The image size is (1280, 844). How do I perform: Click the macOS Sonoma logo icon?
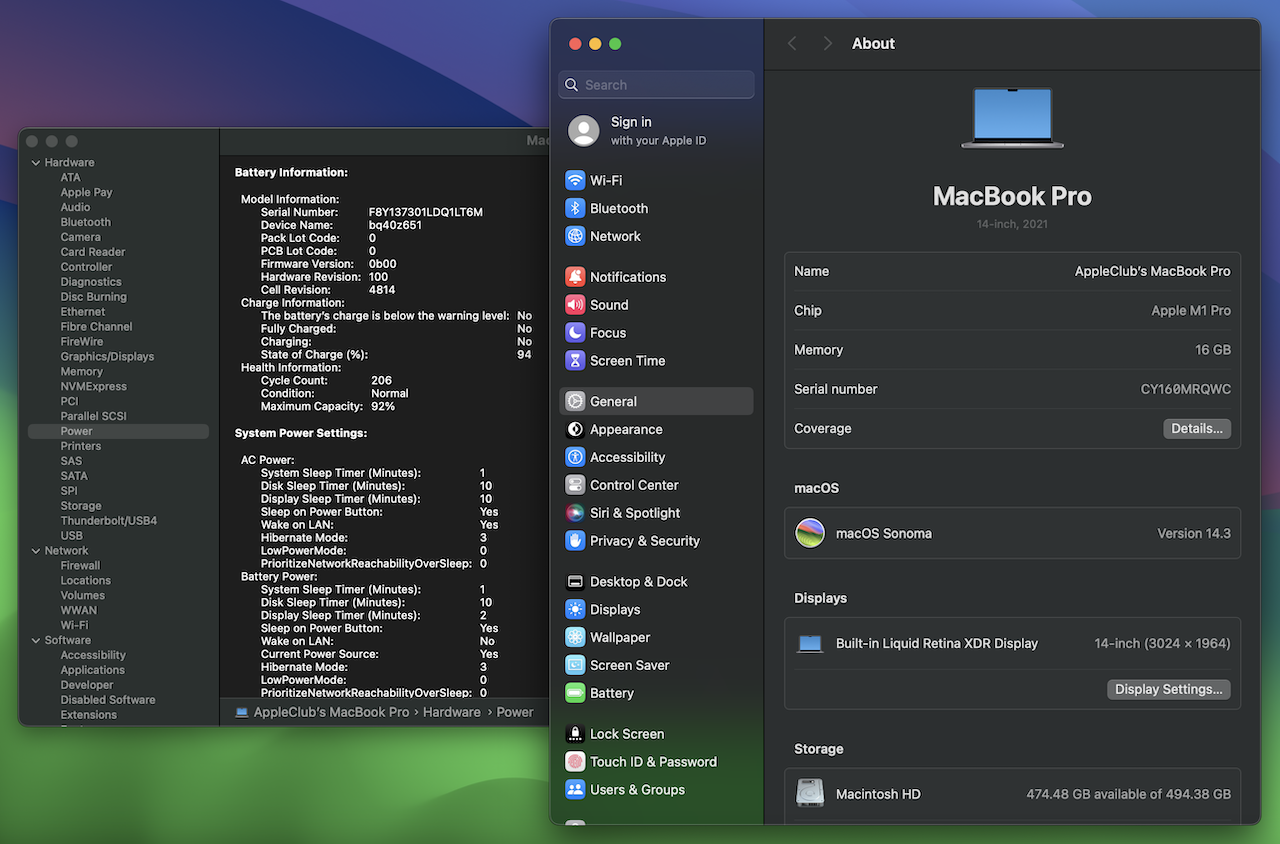click(810, 533)
